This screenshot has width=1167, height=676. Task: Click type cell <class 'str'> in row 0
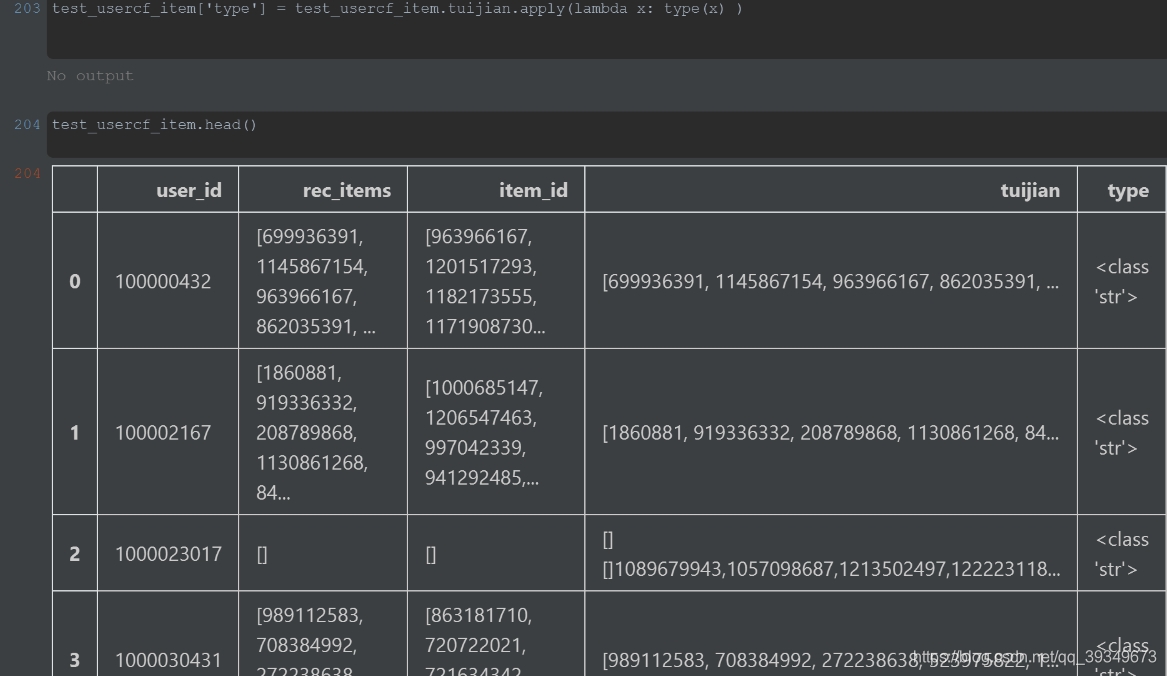(1122, 281)
